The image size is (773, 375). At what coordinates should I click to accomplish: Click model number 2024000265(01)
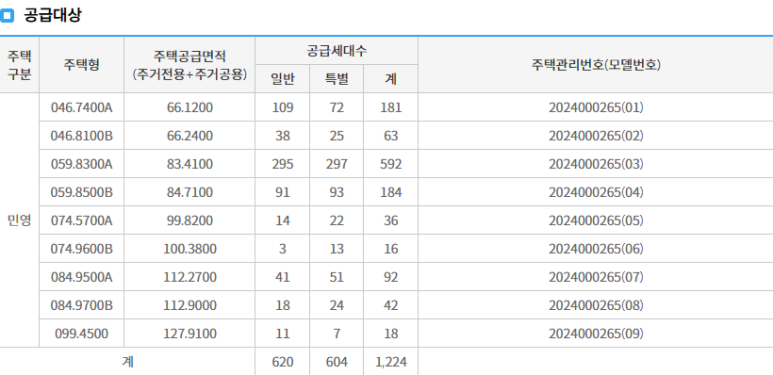click(596, 107)
